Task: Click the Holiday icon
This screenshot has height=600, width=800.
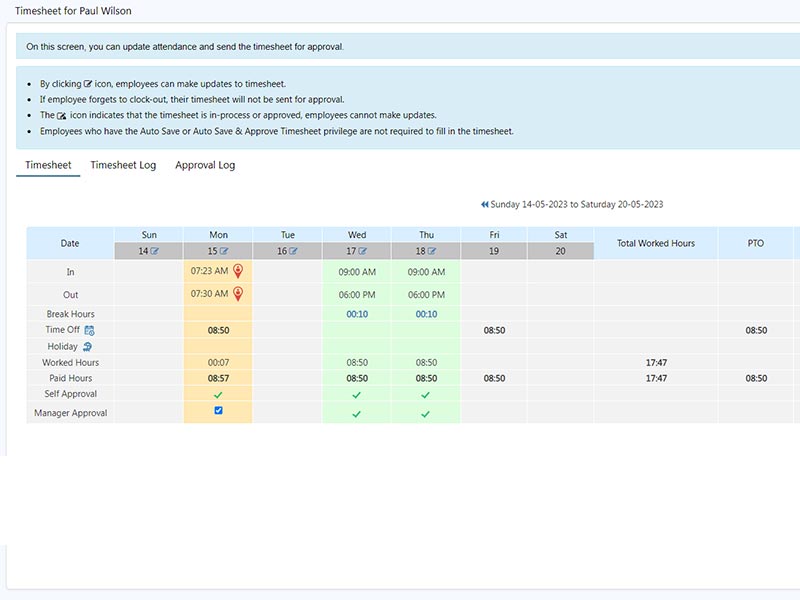Action: 87,346
